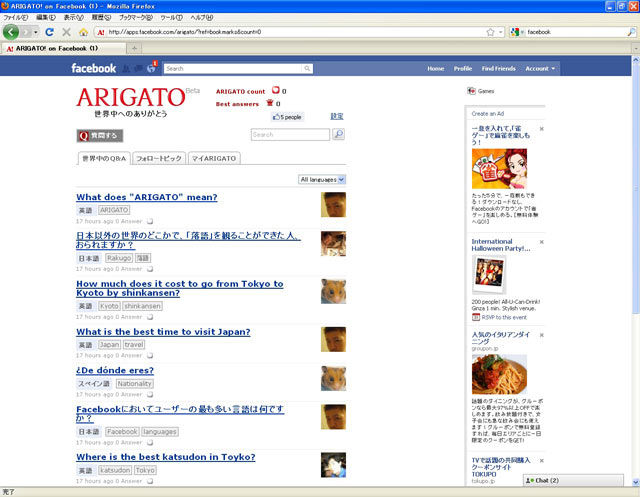Open the Chat (2) bar
640x497 pixels.
(573, 480)
